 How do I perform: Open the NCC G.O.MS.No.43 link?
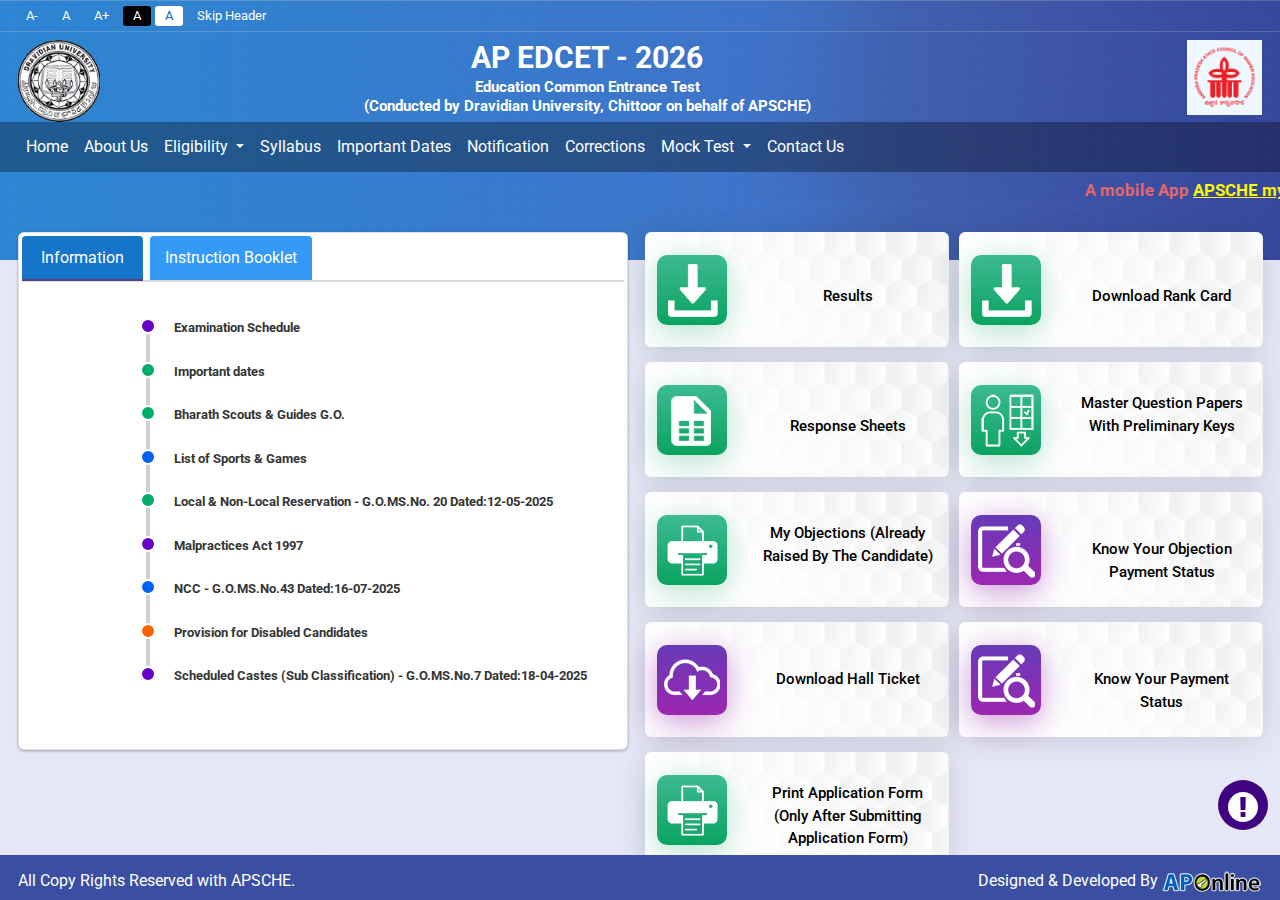(x=287, y=589)
